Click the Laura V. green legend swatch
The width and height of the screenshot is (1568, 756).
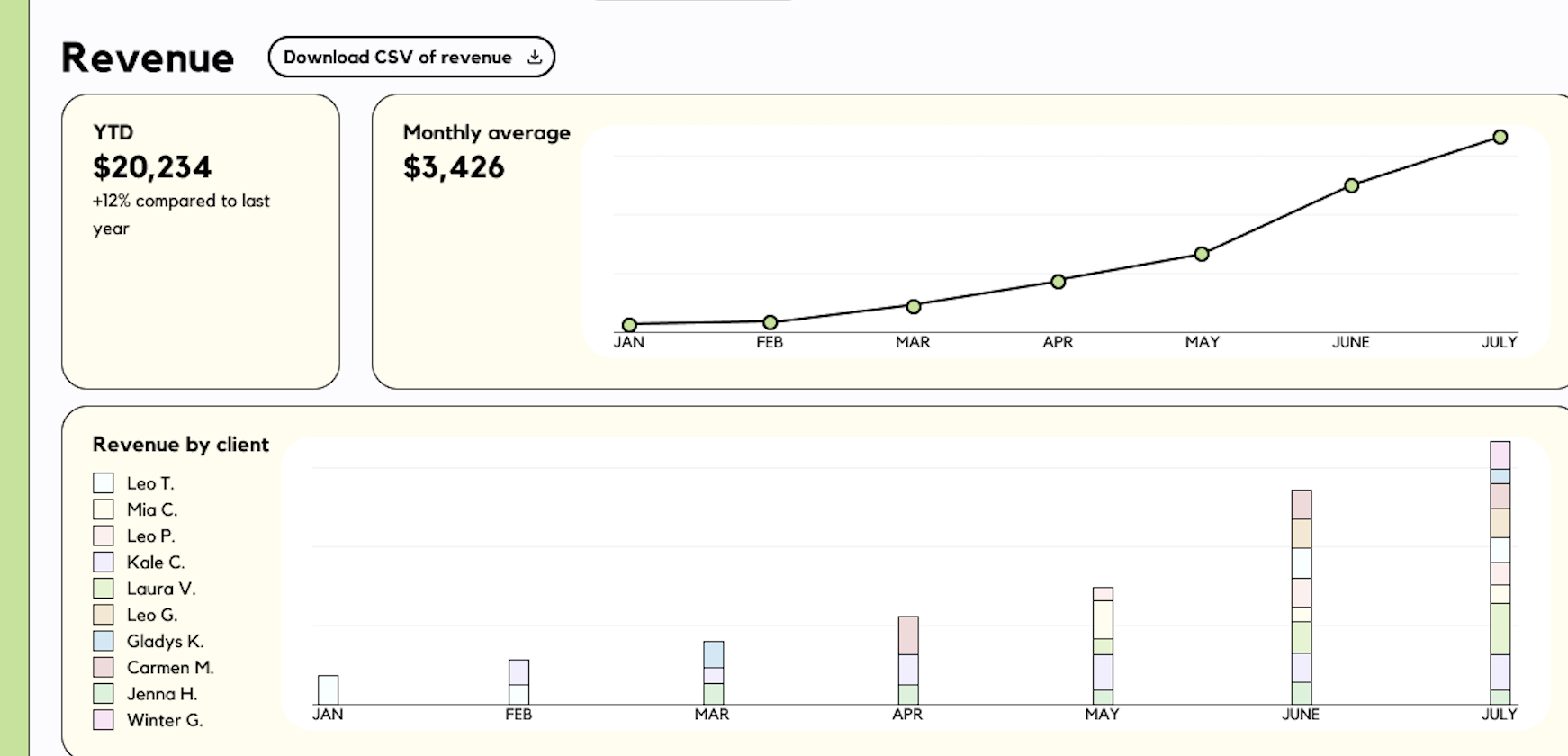104,589
